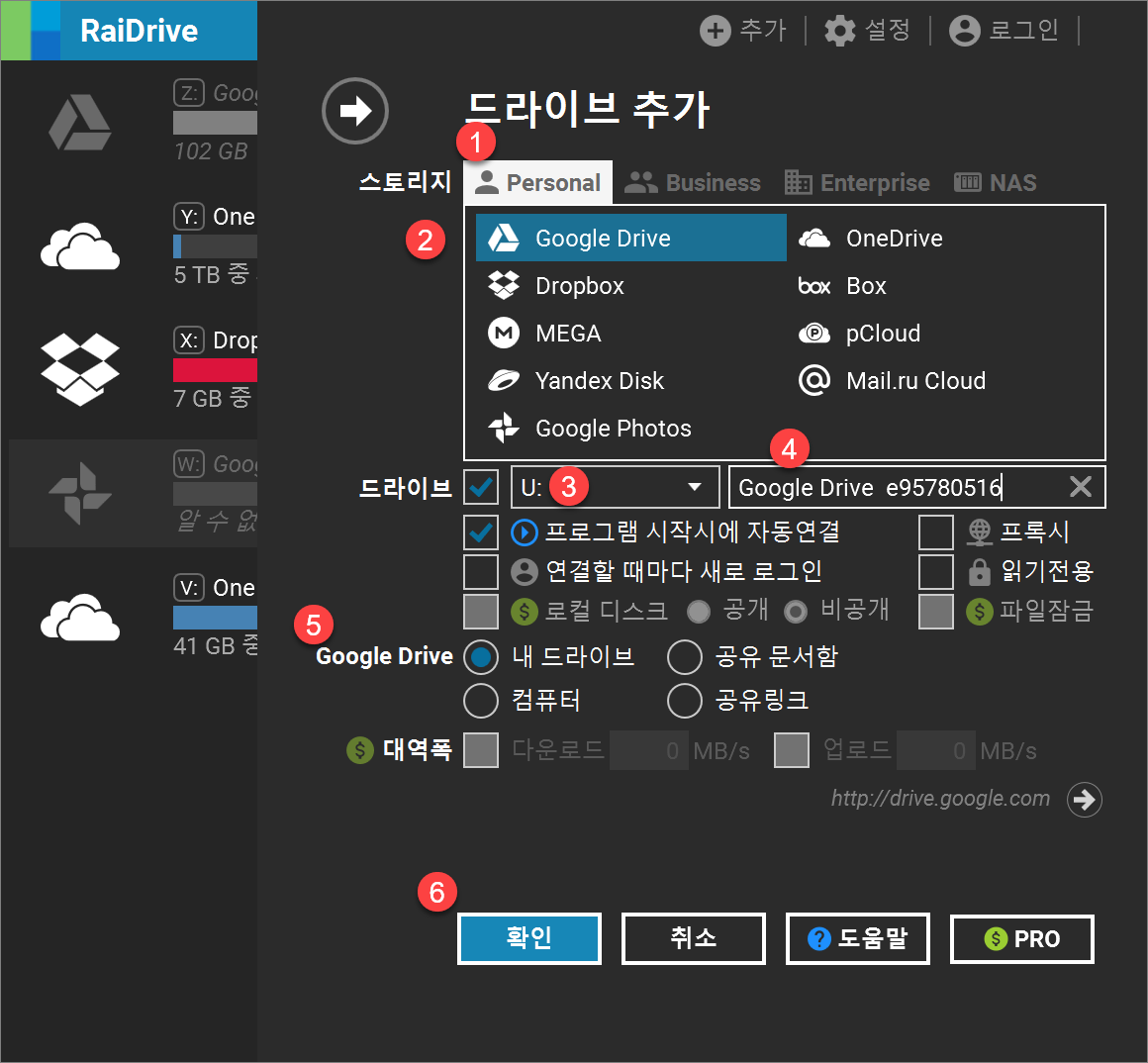Click the X: Dropbox red usage bar
Viewport: 1148px width, 1063px height.
216,370
